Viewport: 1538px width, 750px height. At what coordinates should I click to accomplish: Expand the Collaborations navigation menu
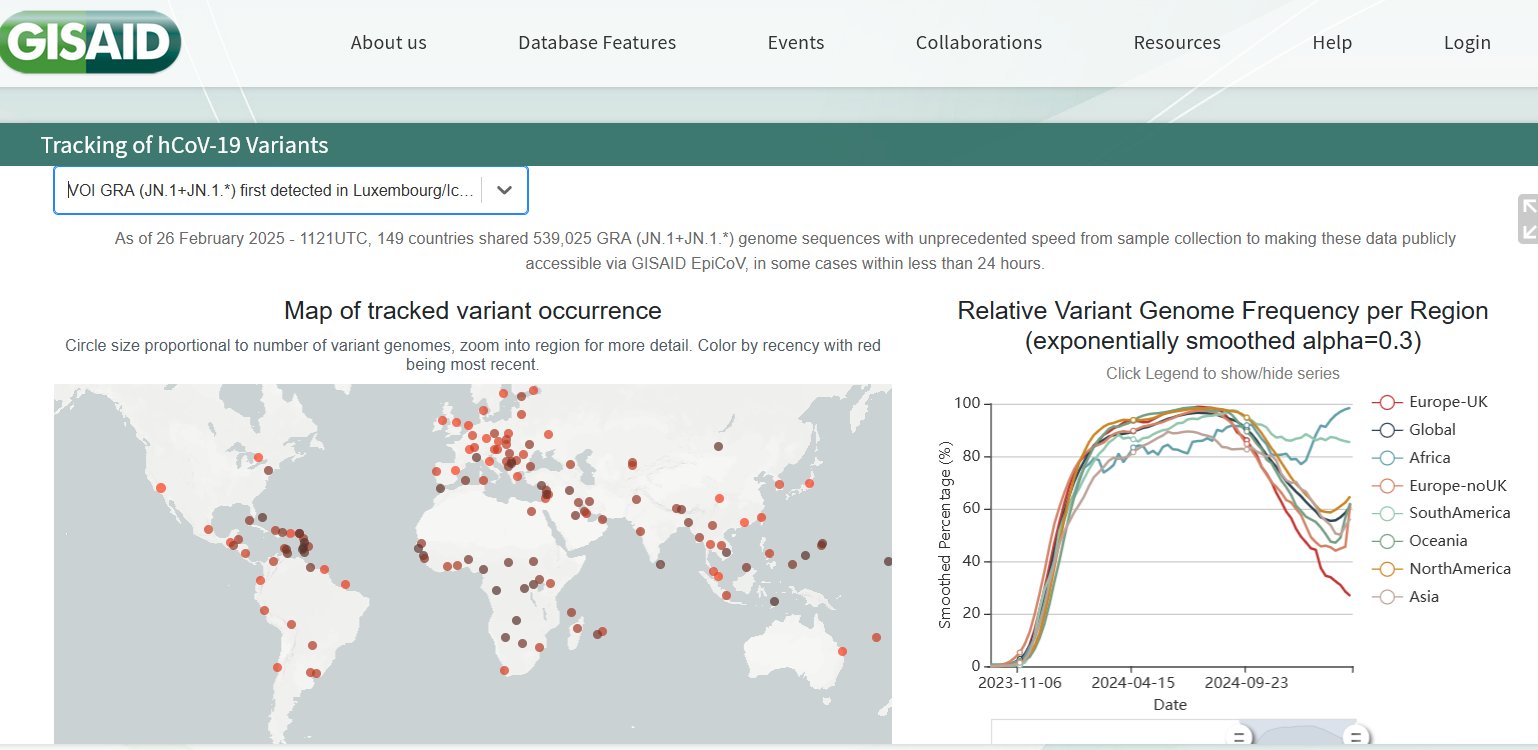click(x=978, y=43)
